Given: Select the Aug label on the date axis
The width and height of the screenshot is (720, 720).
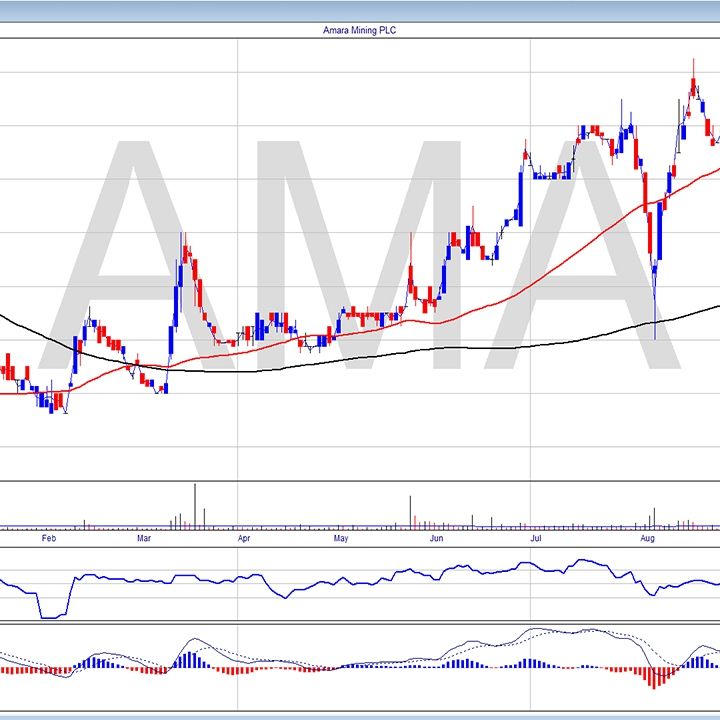Looking at the screenshot, I should pyautogui.click(x=647, y=538).
